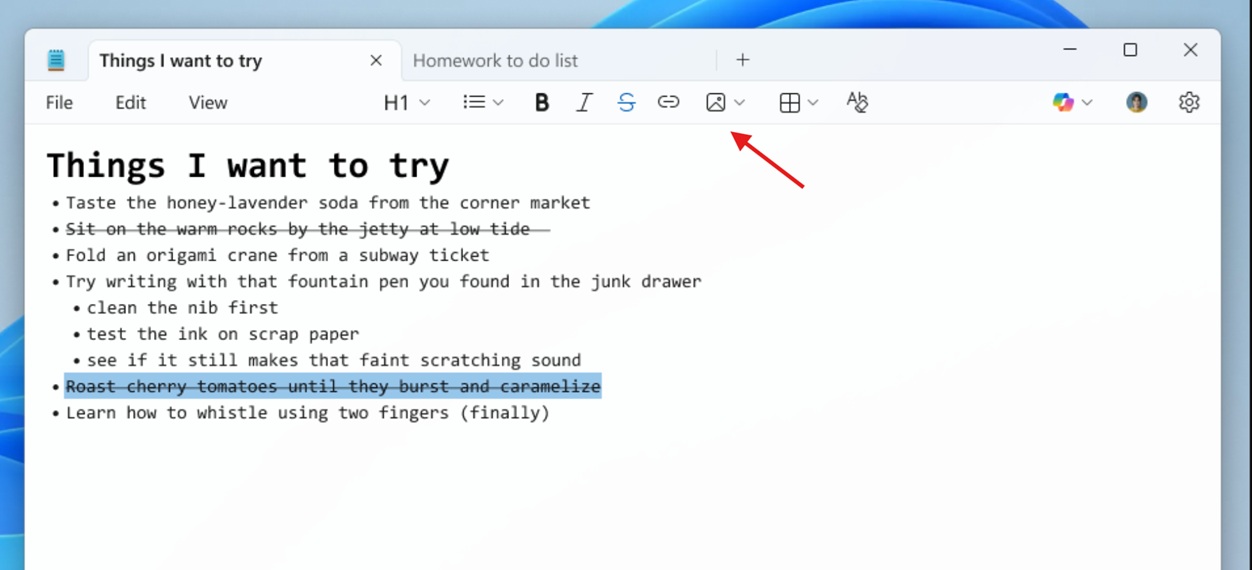Open the user account avatar

click(x=1136, y=102)
